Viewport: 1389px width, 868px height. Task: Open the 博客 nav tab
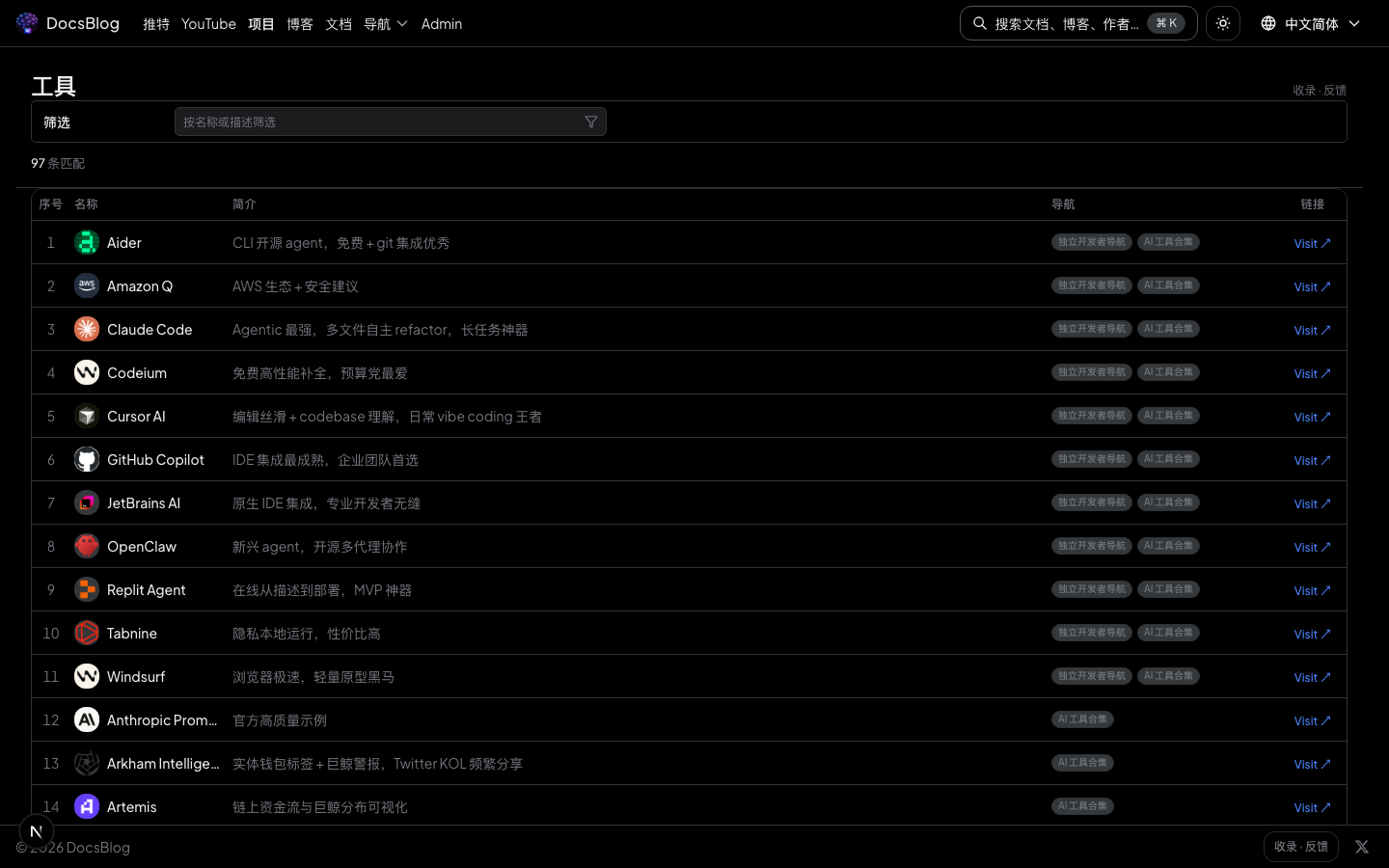point(299,24)
